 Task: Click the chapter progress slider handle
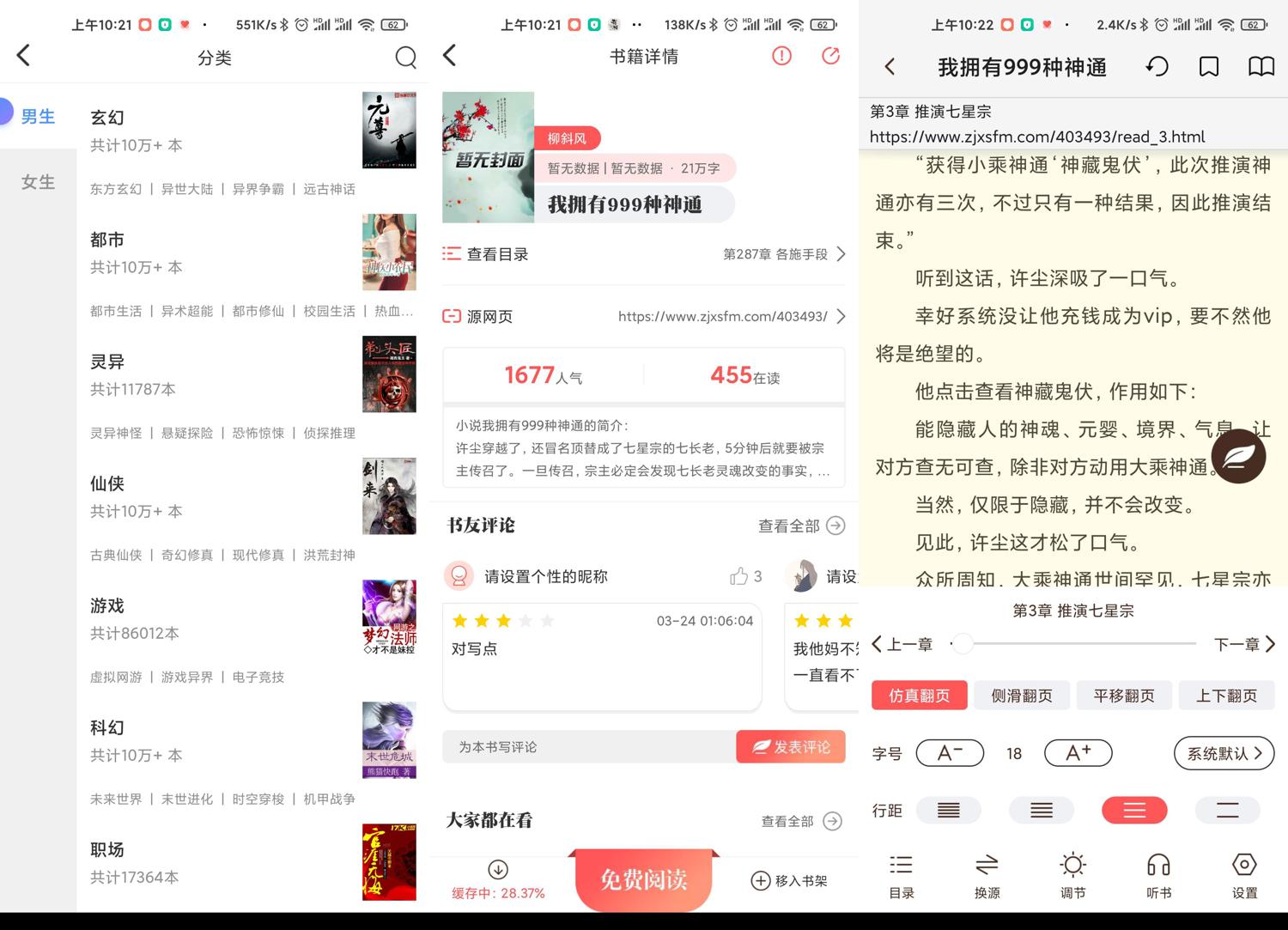point(963,643)
